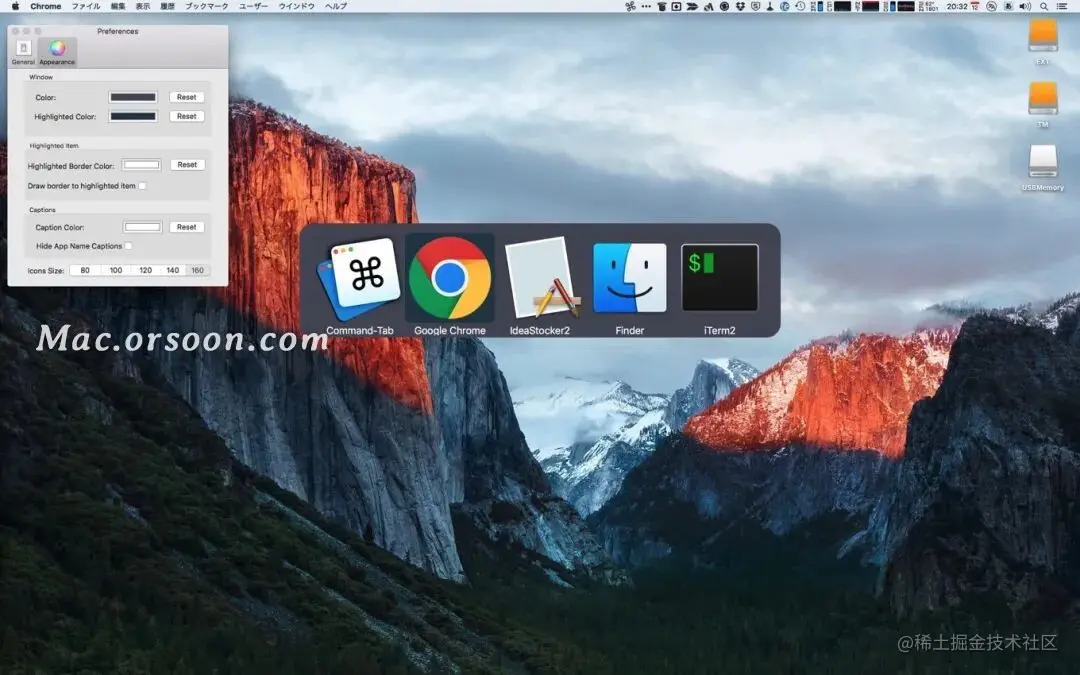
Task: Enable Draw border to highlighted item
Action: click(x=143, y=186)
